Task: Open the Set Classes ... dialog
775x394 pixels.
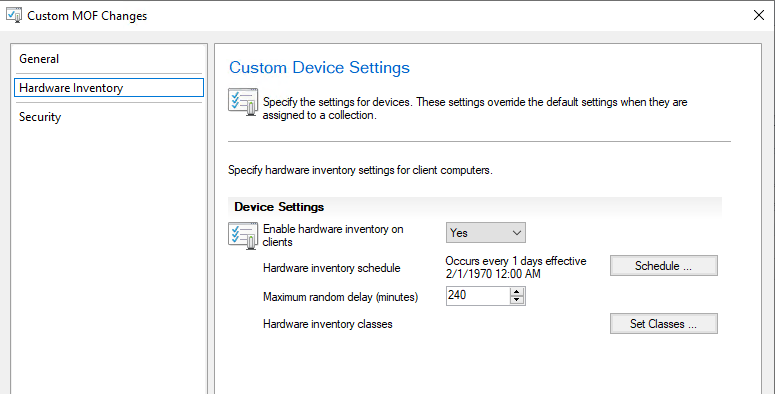Action: point(663,324)
